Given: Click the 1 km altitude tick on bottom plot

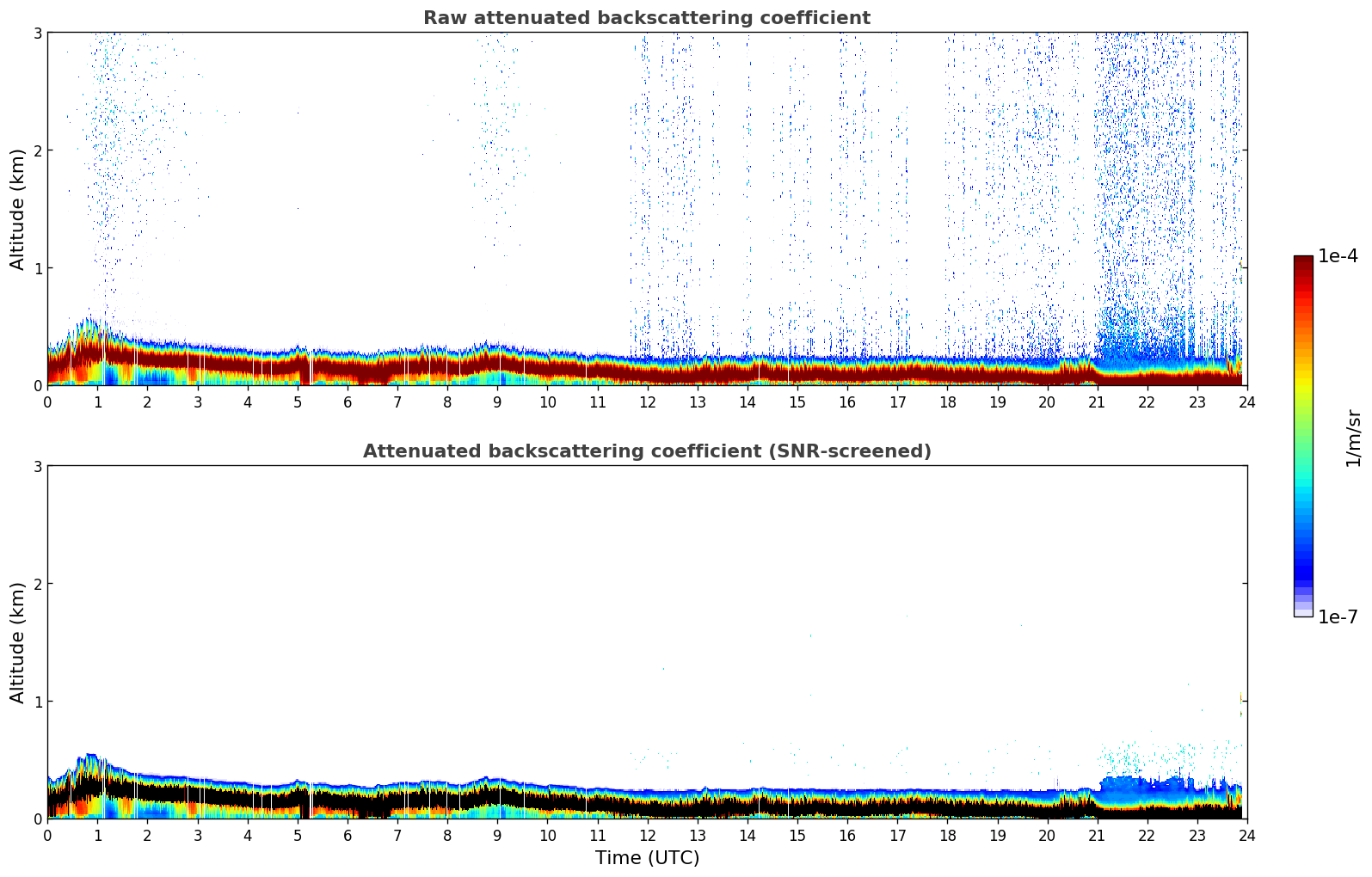Looking at the screenshot, I should coord(37,702).
